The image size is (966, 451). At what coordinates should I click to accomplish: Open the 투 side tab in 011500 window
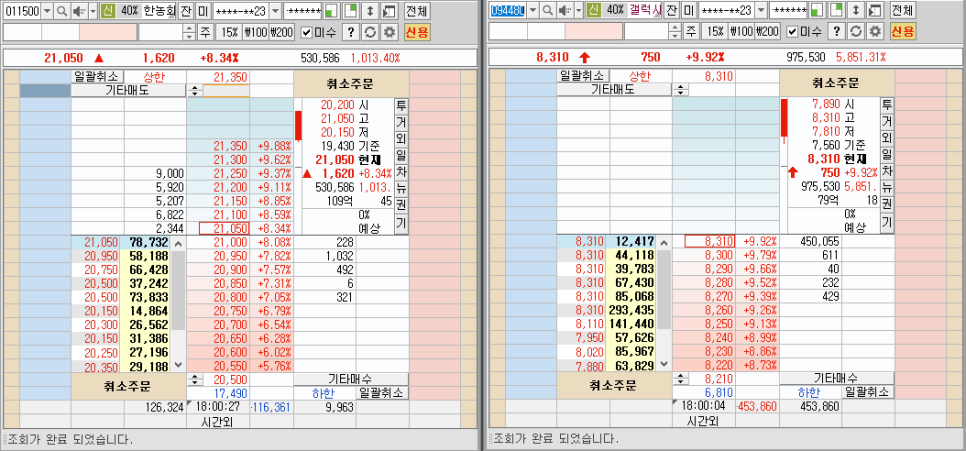click(402, 105)
